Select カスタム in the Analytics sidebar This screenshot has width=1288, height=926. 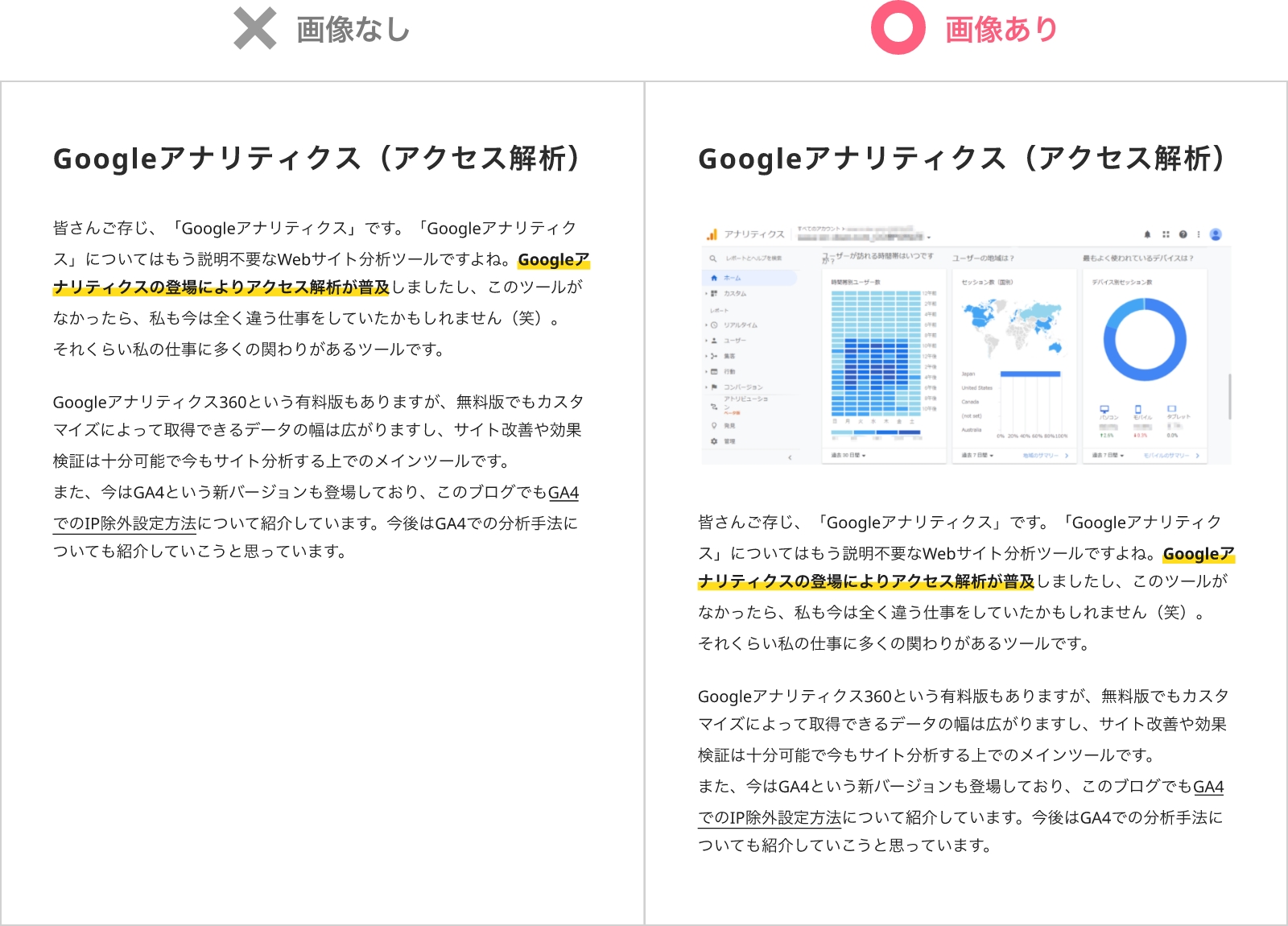(735, 294)
